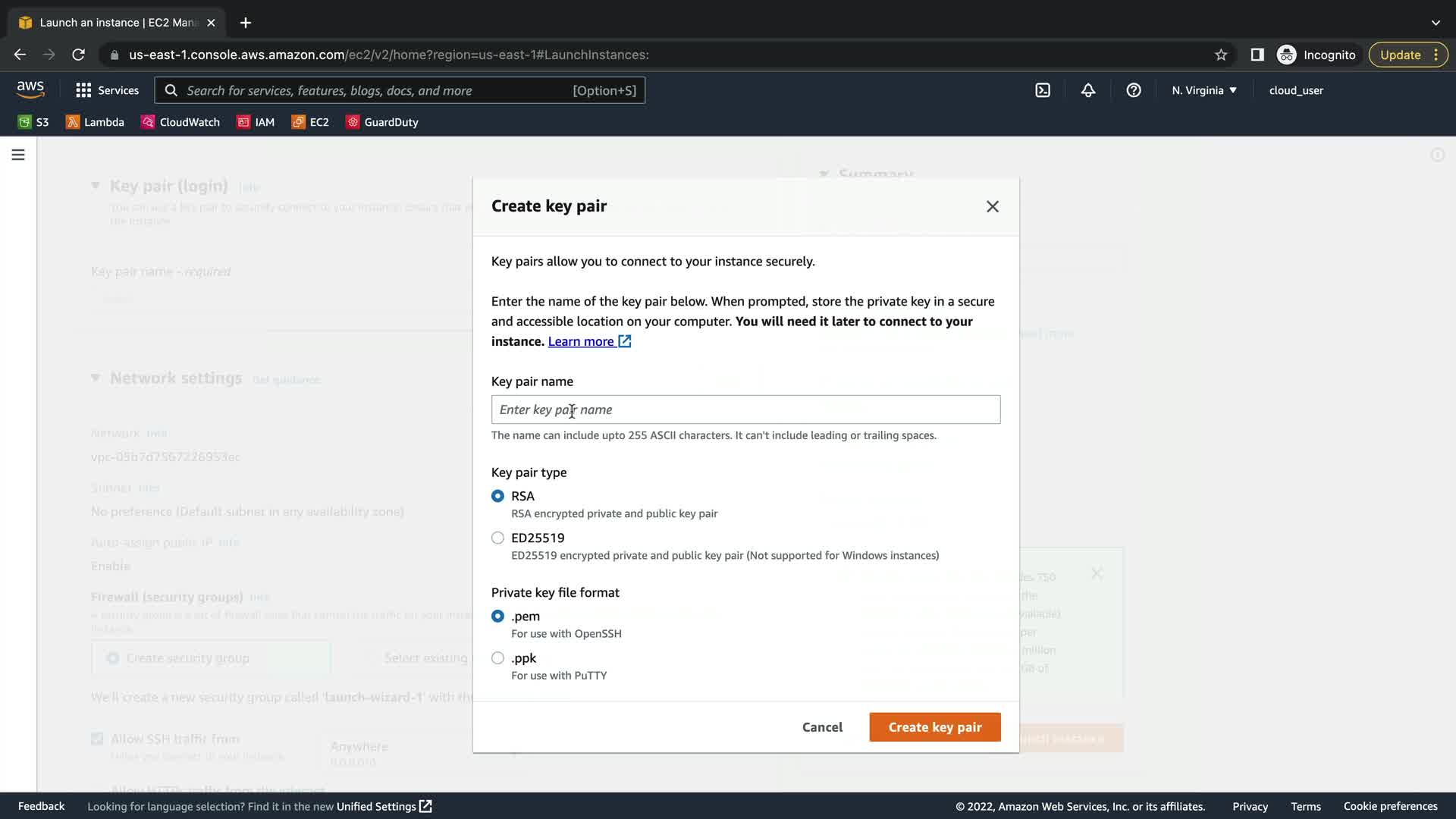Open the GuardDuty bookmark shortcut

point(382,122)
